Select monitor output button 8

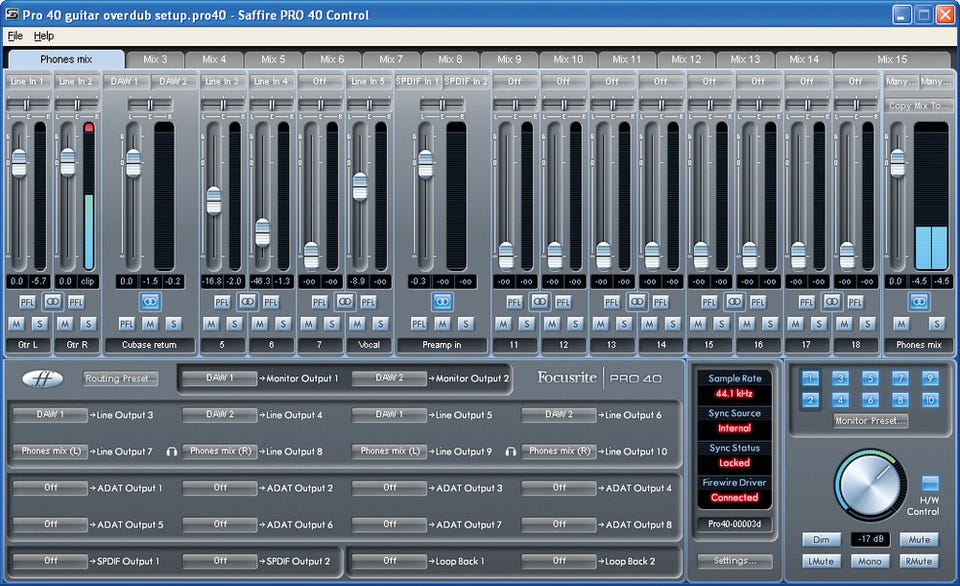pyautogui.click(x=900, y=400)
